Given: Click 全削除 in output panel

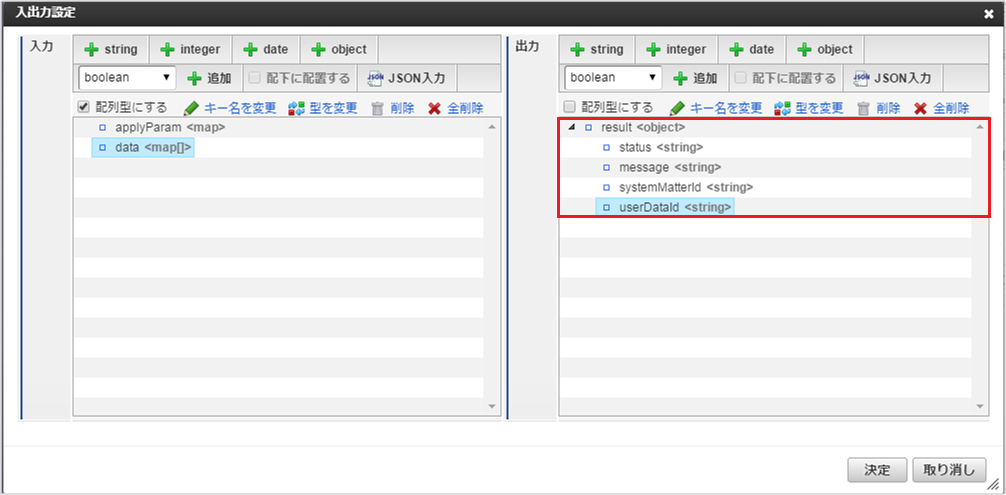Looking at the screenshot, I should pos(941,108).
